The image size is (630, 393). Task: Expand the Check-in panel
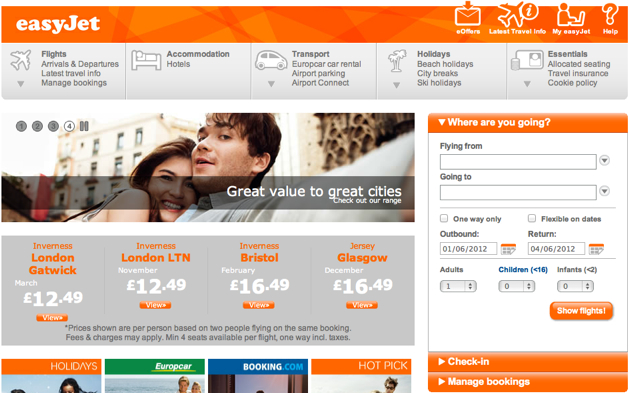point(528,362)
